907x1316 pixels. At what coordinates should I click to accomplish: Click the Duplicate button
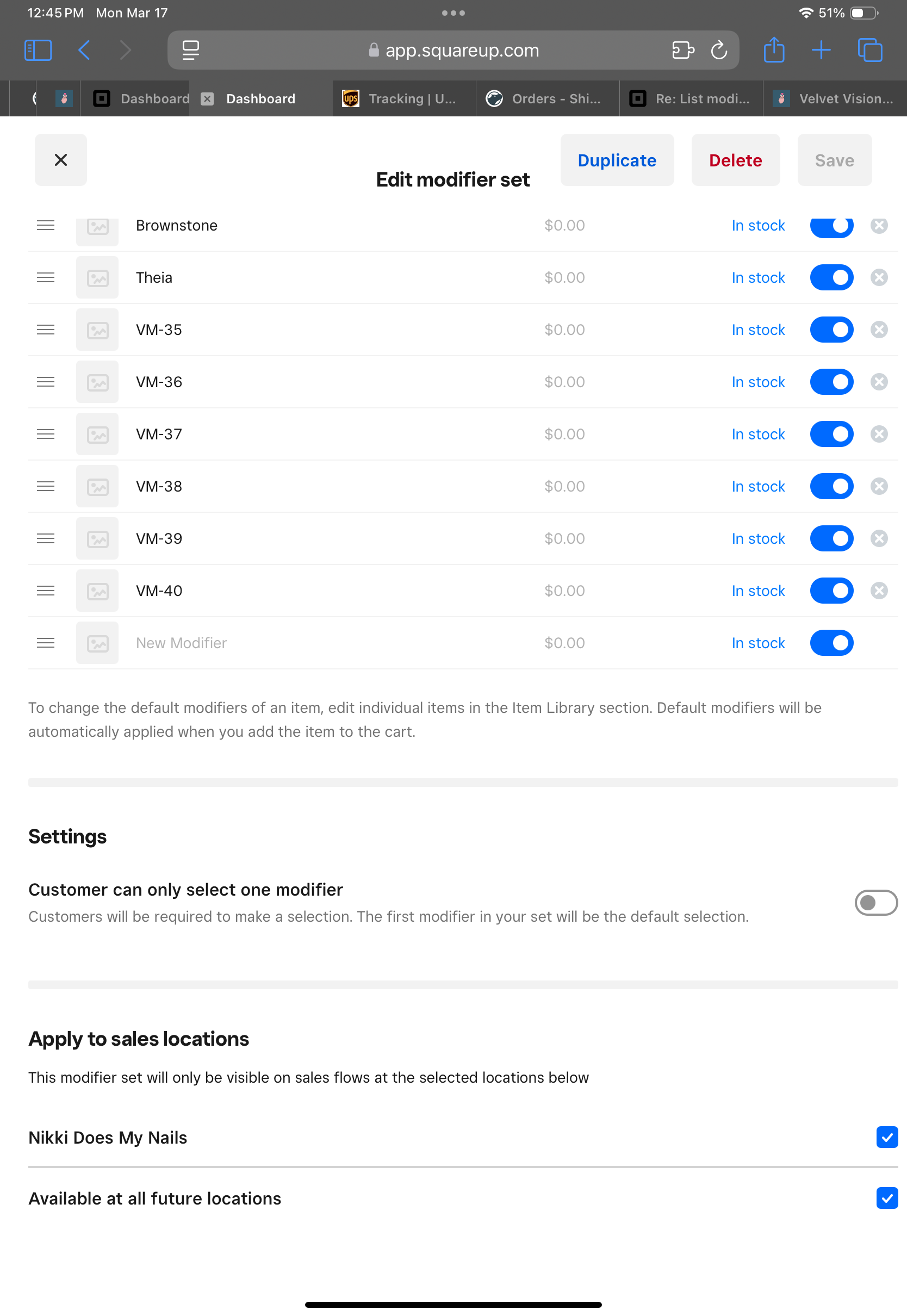617,160
